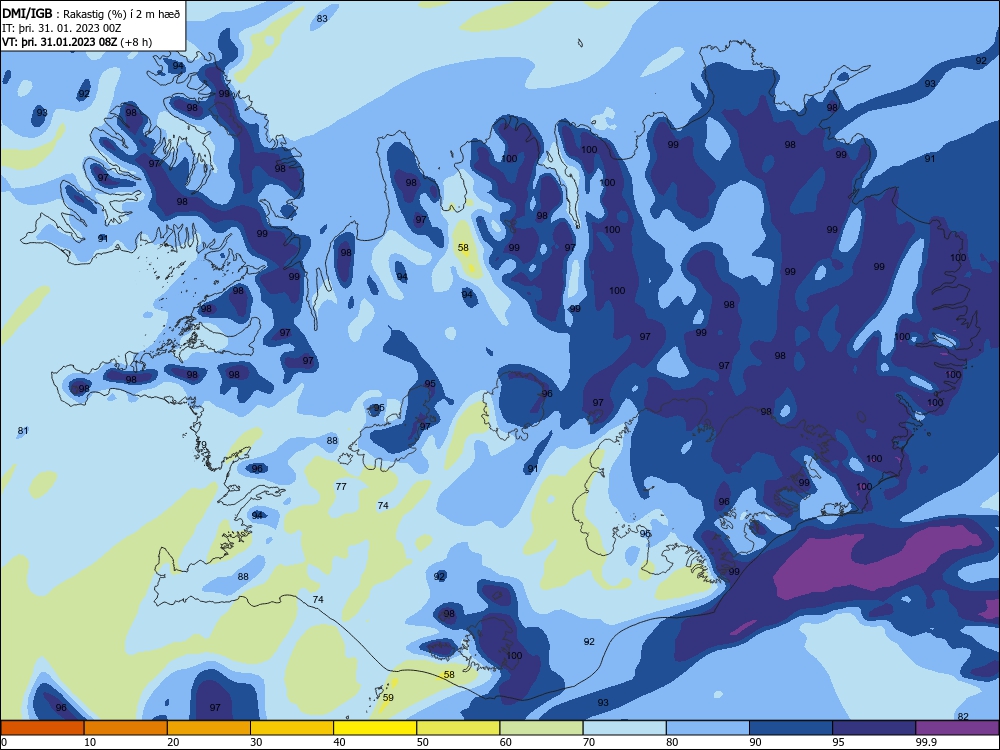The height and width of the screenshot is (750, 1000).
Task: Click the humidity value 81 on the map
Action: (23, 431)
